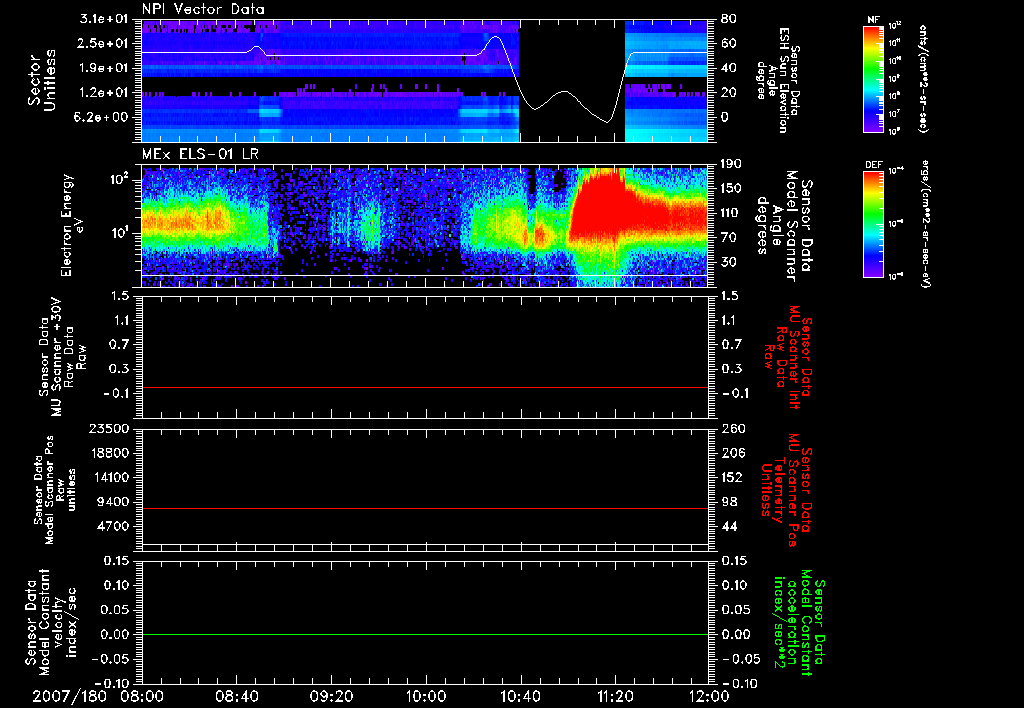The width and height of the screenshot is (1024, 708).
Task: Select the NF rainbow color bar
Action: pos(874,79)
